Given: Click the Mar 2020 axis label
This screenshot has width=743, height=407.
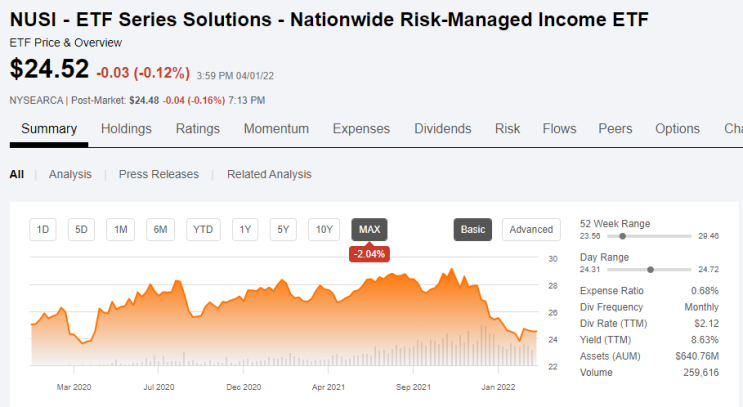Looking at the screenshot, I should (74, 387).
